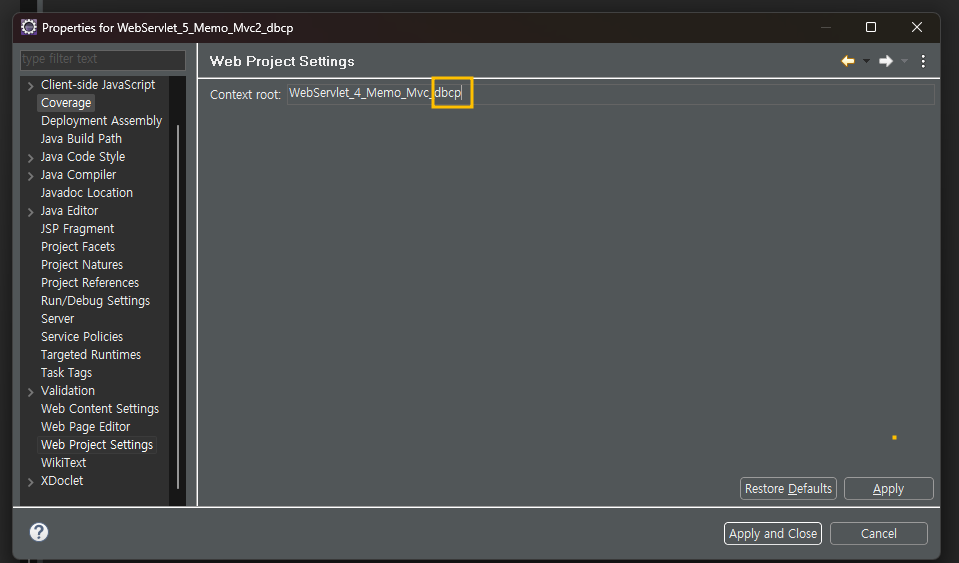Image resolution: width=959 pixels, height=563 pixels.
Task: Select Validation entry in the tree
Action: (68, 391)
